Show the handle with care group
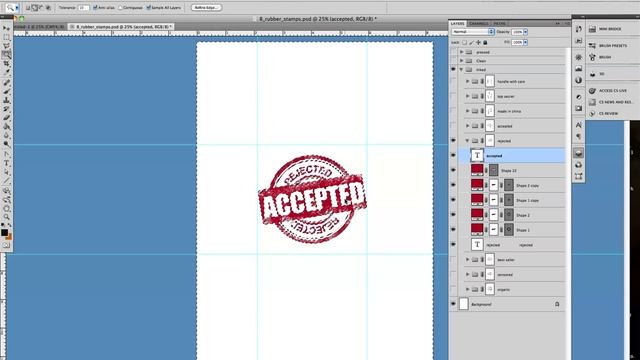The width and height of the screenshot is (640, 360). (453, 81)
